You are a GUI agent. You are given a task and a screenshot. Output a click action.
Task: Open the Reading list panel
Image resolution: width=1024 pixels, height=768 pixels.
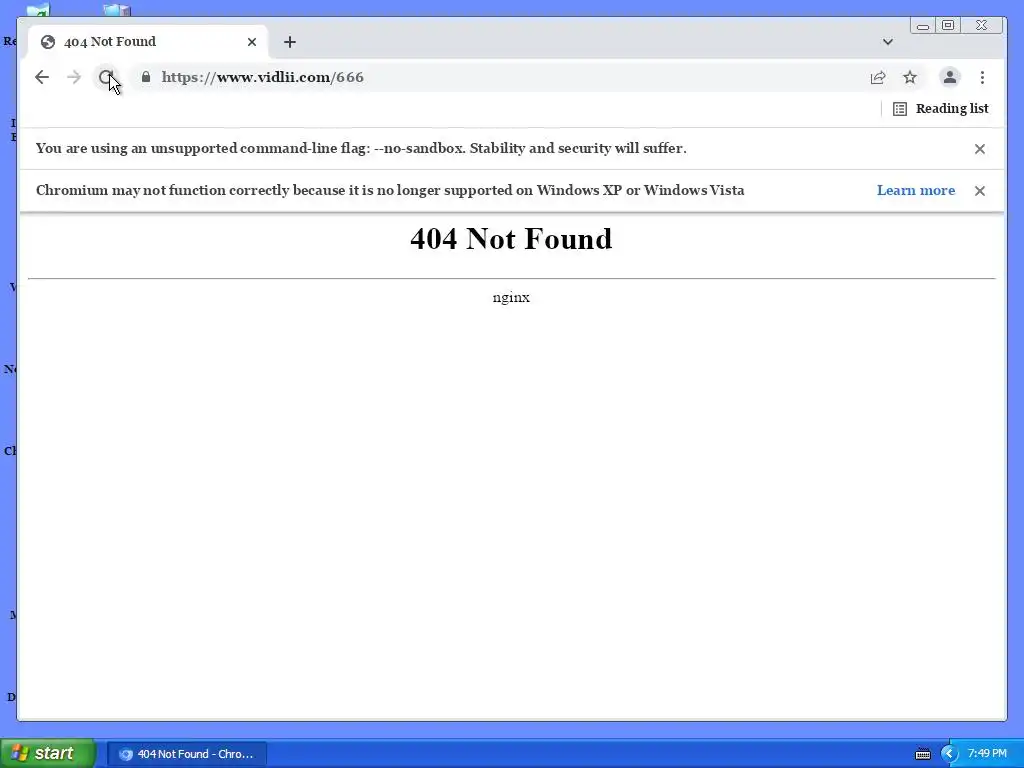point(940,108)
